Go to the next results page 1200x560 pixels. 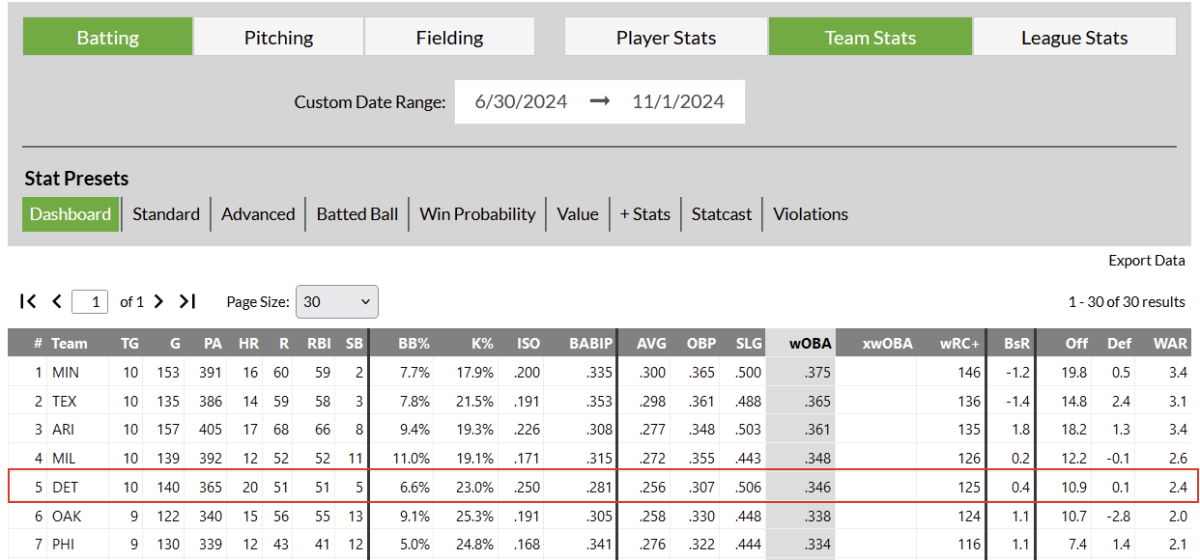[x=159, y=301]
